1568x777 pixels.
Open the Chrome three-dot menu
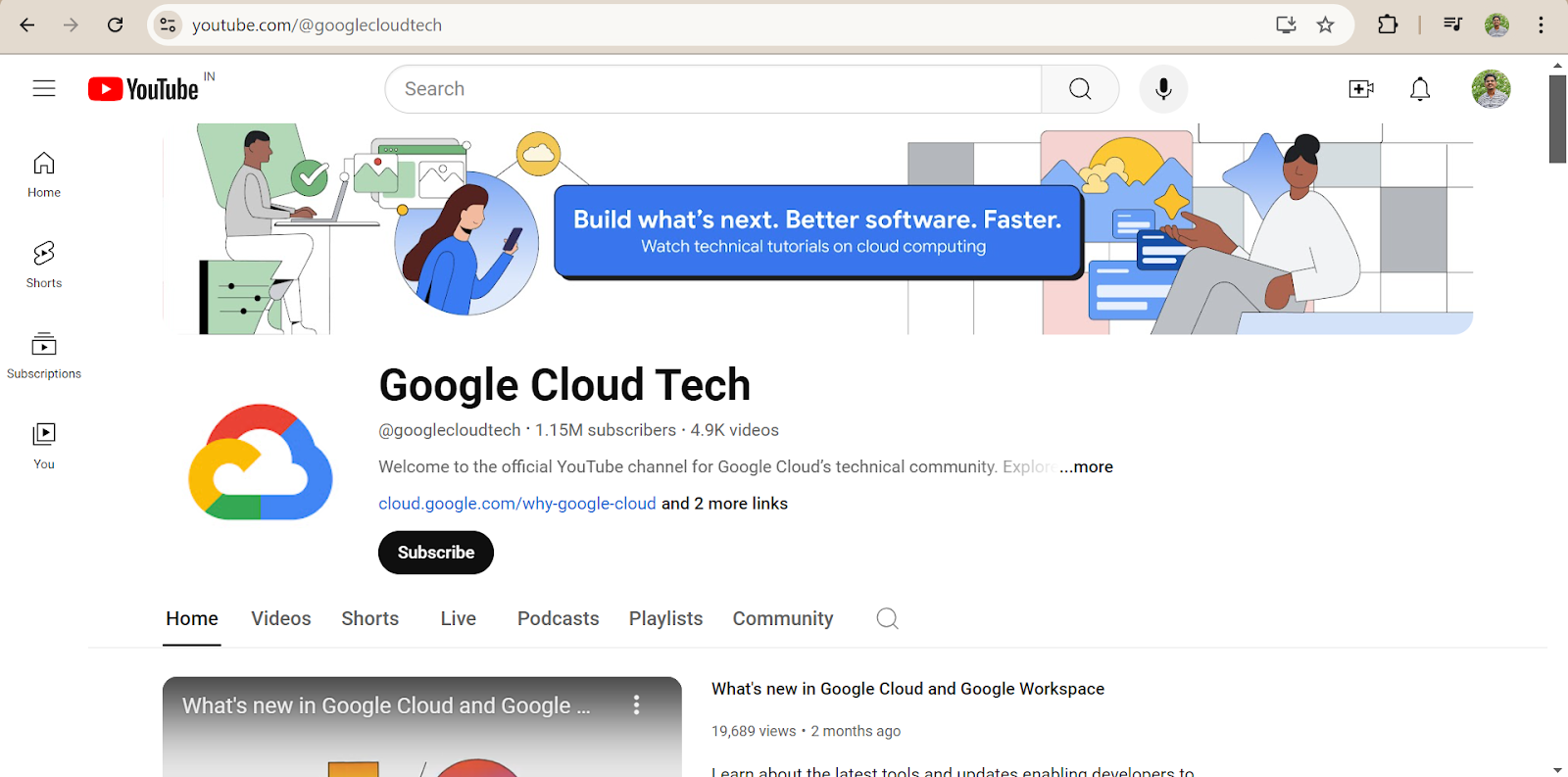[1541, 24]
